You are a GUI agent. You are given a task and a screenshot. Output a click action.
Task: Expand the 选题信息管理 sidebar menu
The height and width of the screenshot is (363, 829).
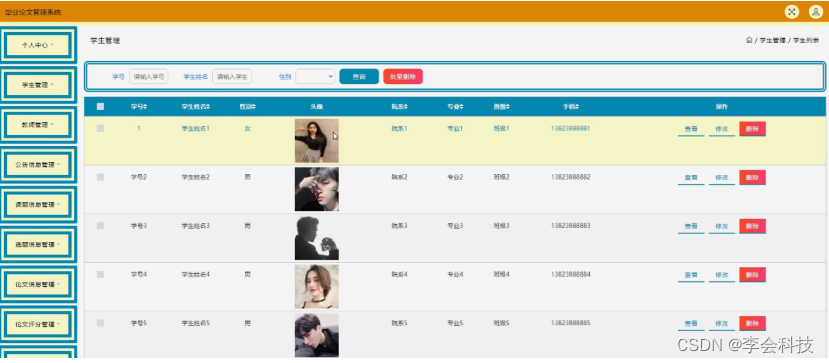38,245
